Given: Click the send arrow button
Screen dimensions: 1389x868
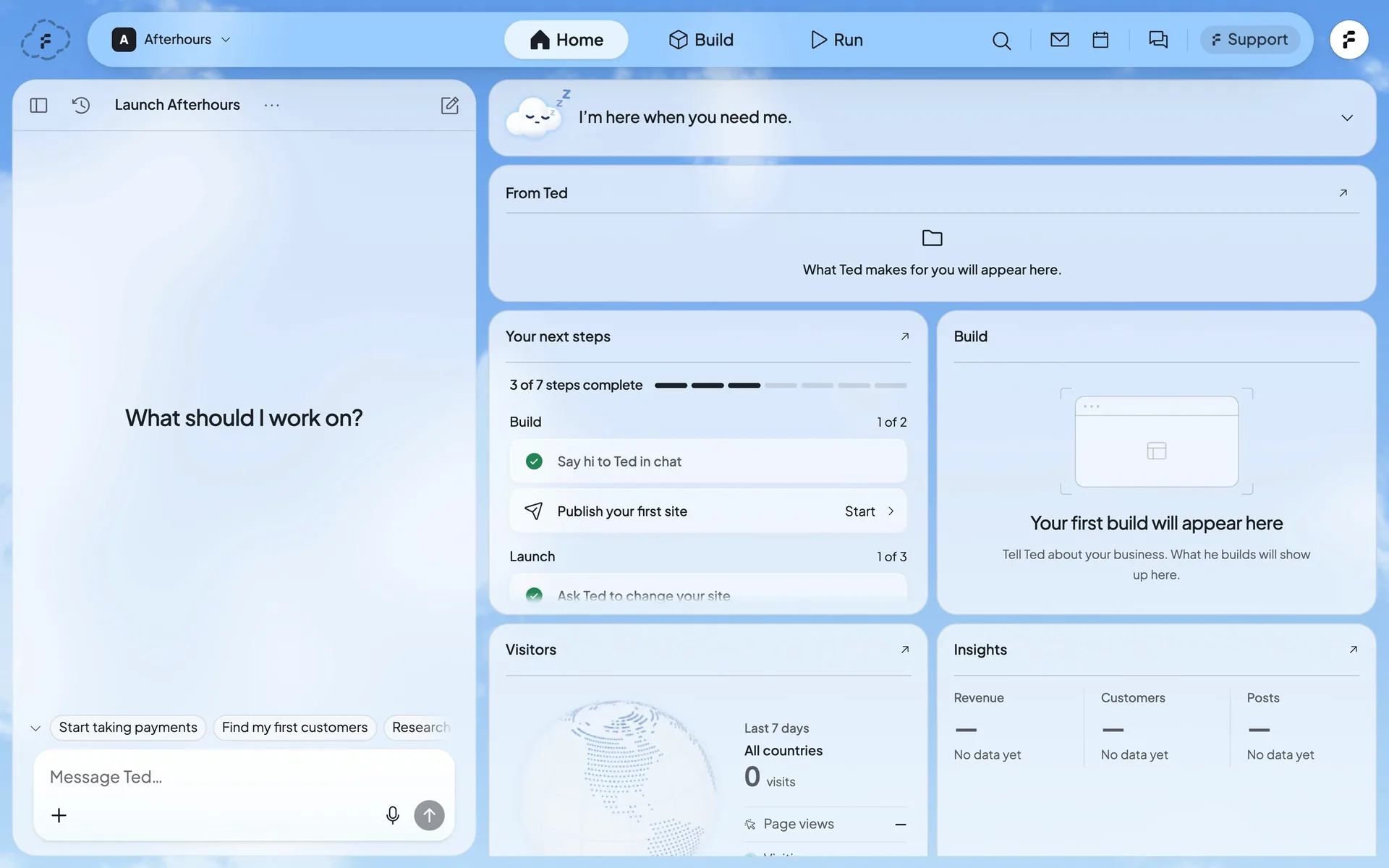Looking at the screenshot, I should (429, 815).
